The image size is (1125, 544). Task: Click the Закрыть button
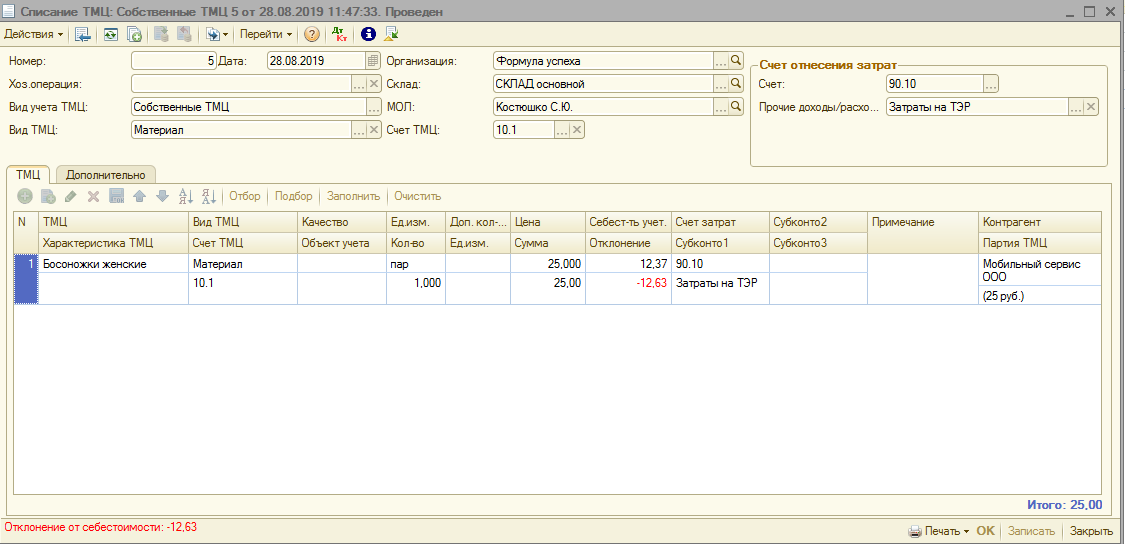click(x=1091, y=531)
